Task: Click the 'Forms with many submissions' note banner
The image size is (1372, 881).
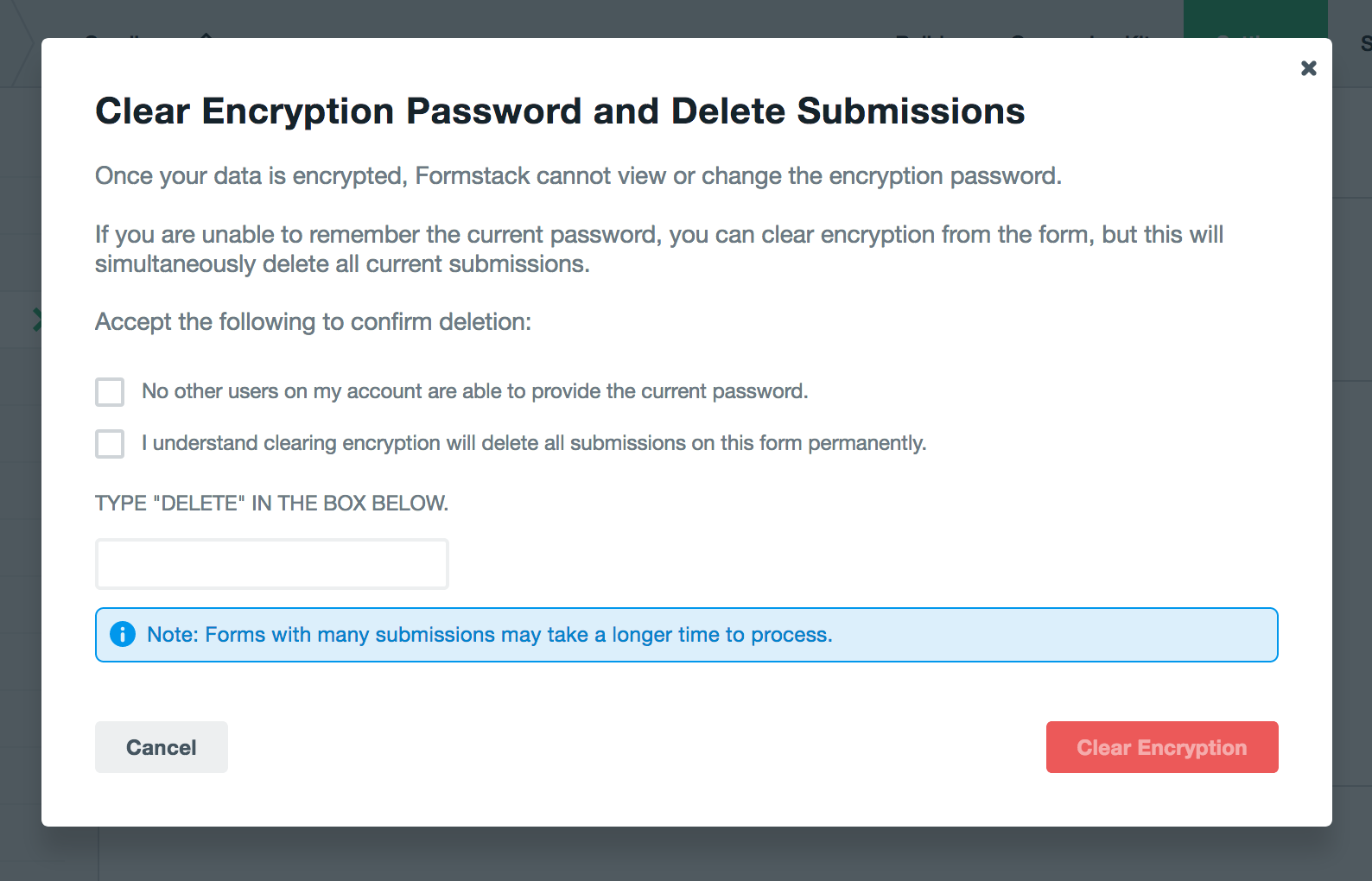Action: tap(686, 635)
